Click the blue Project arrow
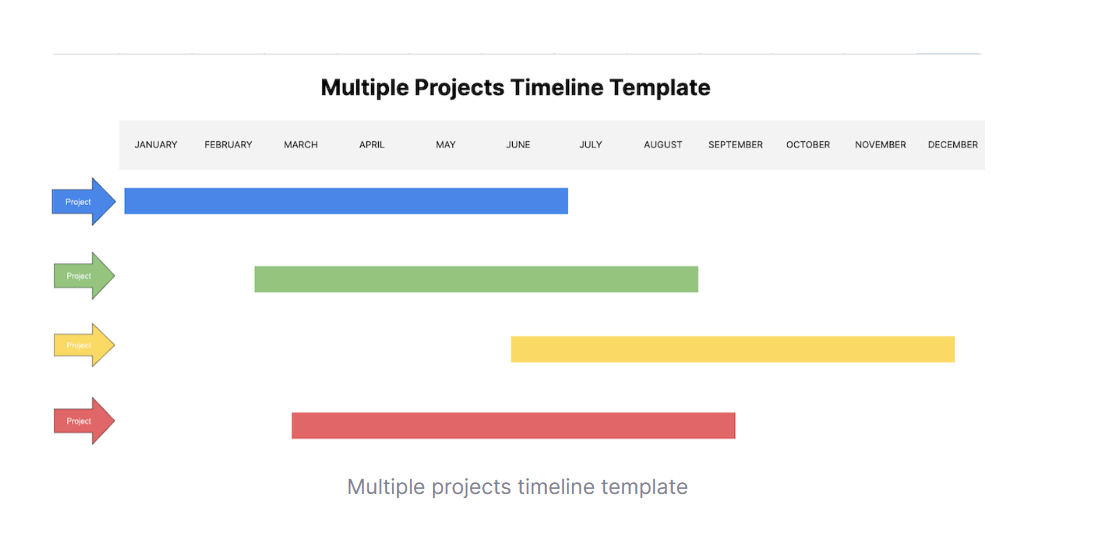1096x544 pixels. [x=84, y=201]
